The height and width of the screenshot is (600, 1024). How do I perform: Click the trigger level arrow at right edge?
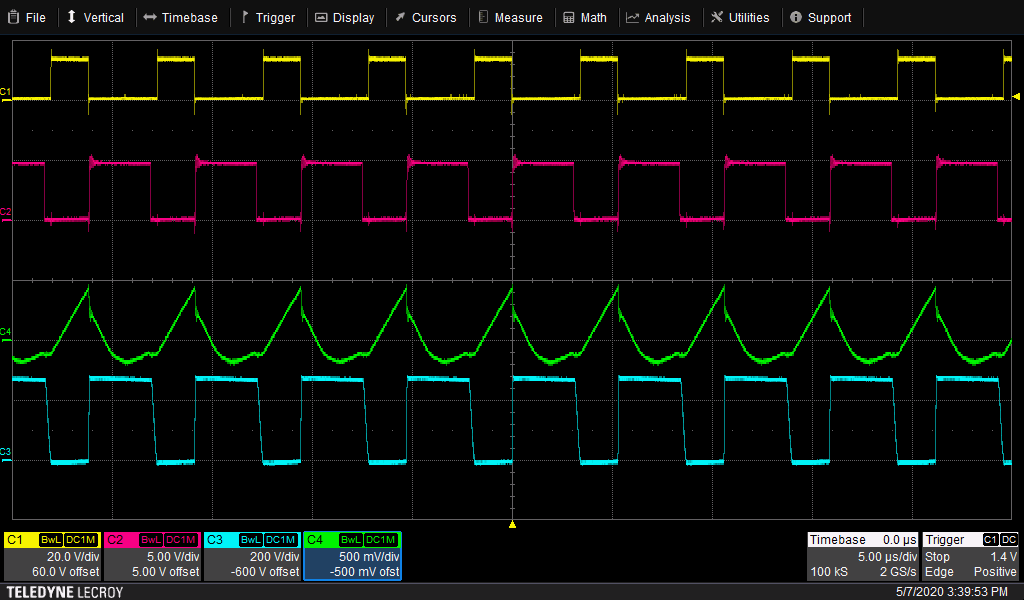(x=1016, y=96)
